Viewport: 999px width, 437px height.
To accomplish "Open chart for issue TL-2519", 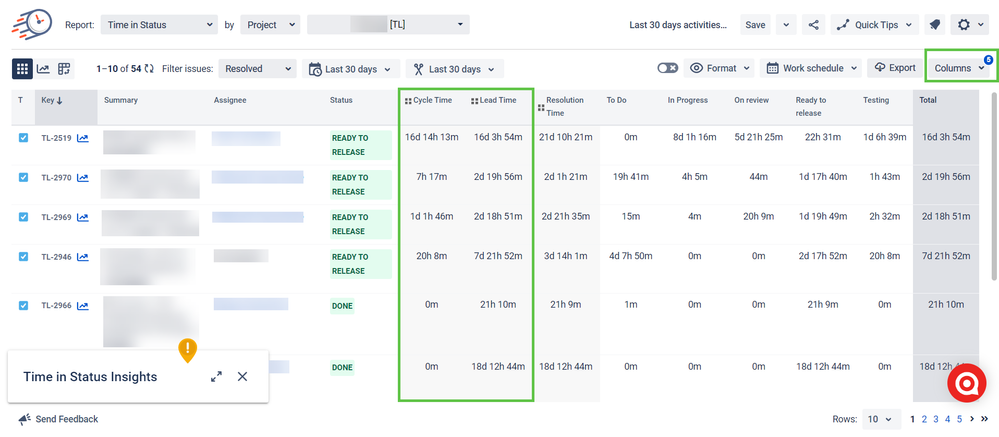I will (x=83, y=138).
